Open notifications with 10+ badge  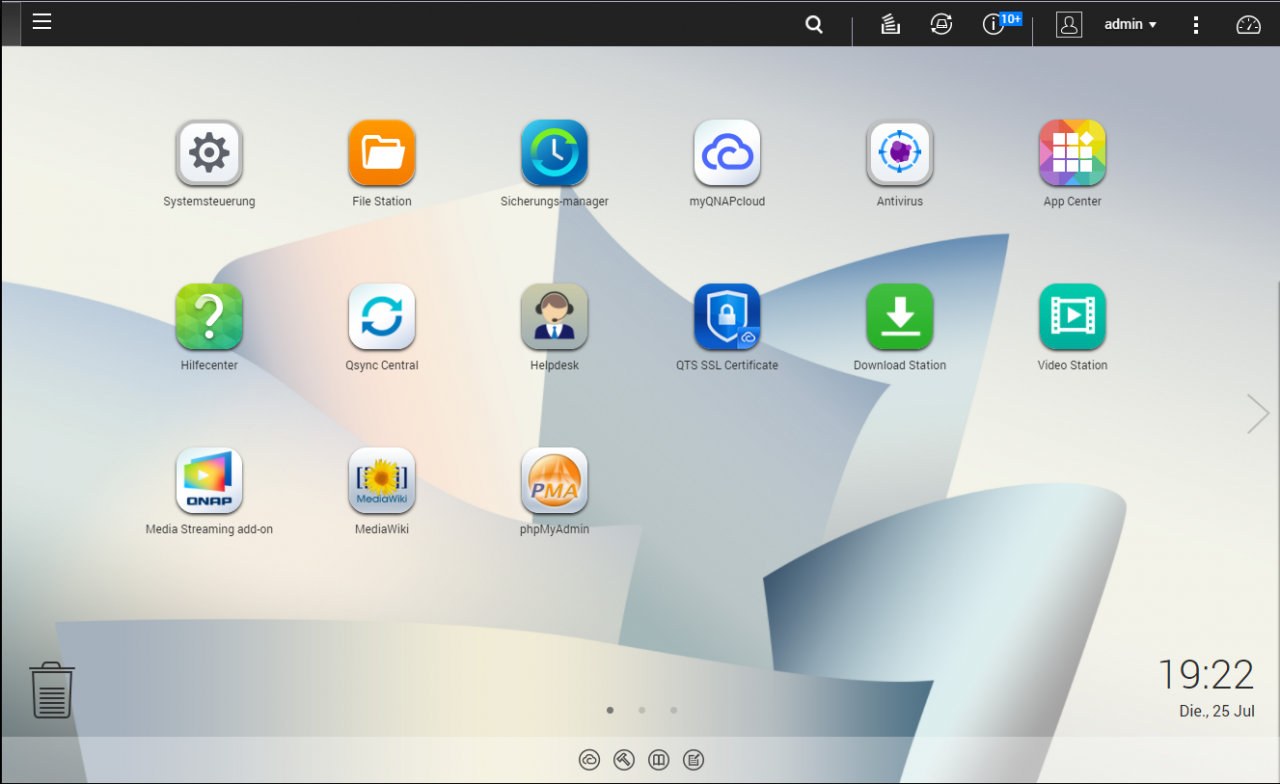[x=994, y=25]
